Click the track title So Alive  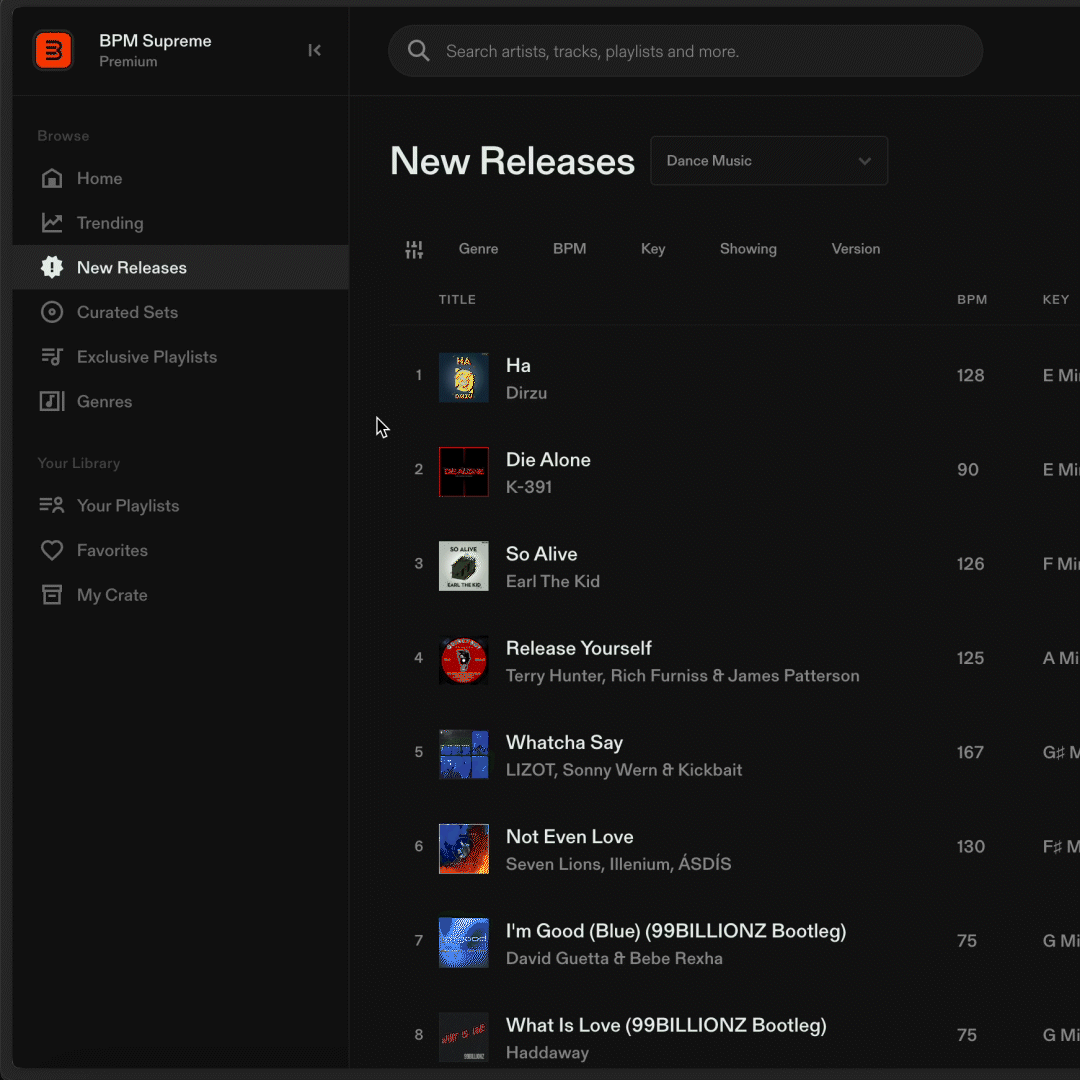[x=541, y=554]
